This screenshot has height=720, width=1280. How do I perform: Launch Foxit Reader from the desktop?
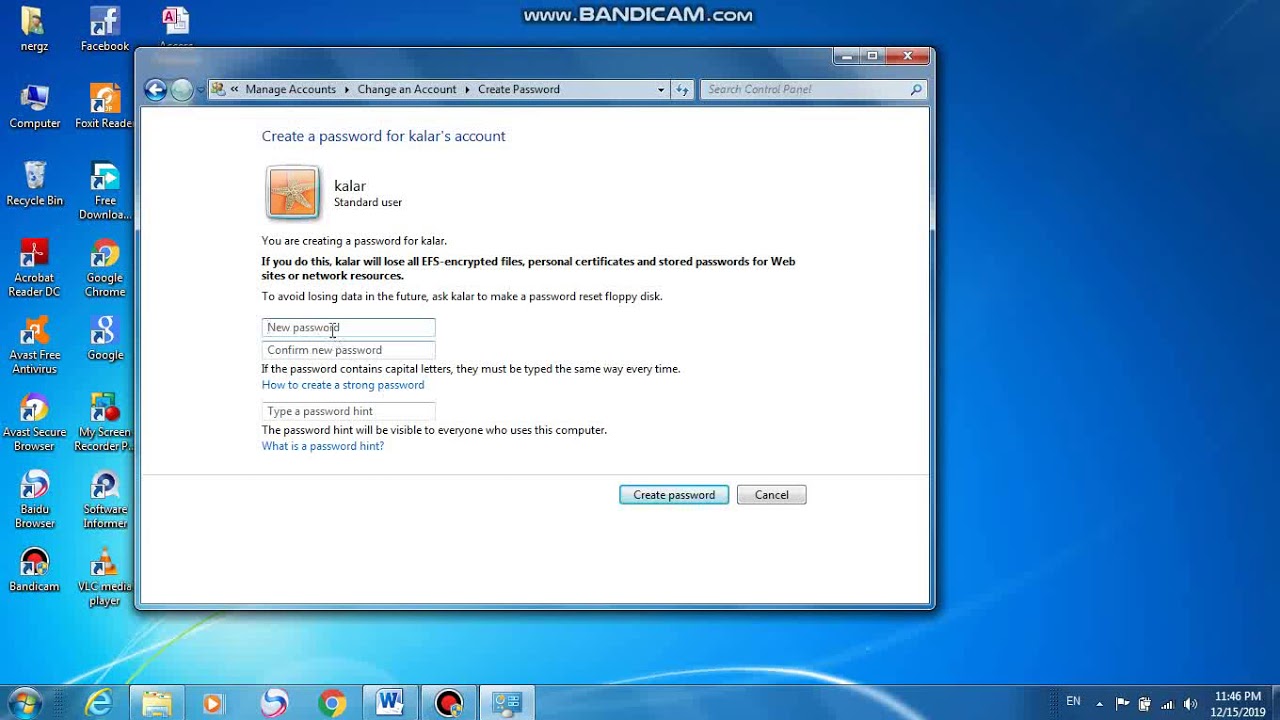105,106
